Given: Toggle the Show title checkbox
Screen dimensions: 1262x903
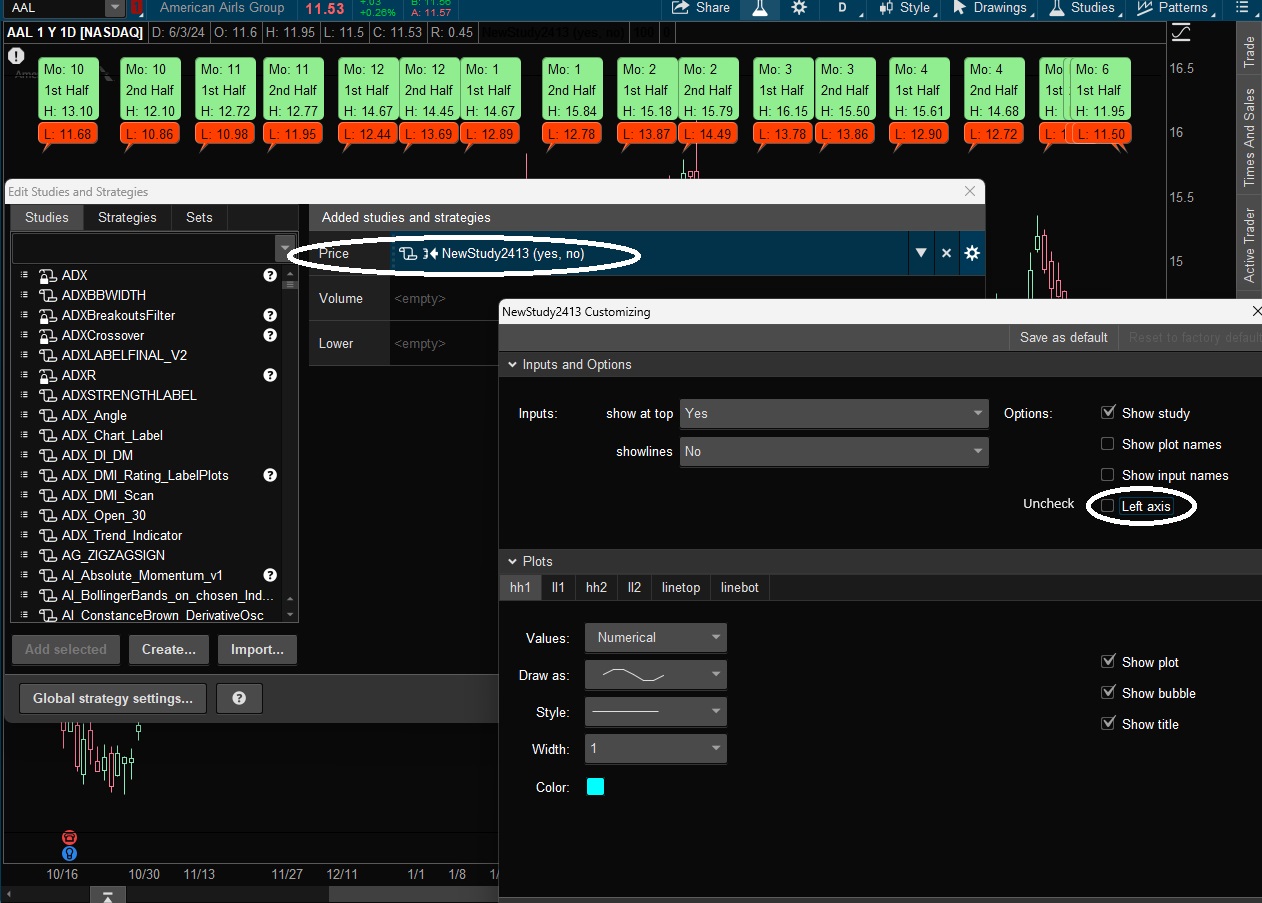Looking at the screenshot, I should point(1107,724).
